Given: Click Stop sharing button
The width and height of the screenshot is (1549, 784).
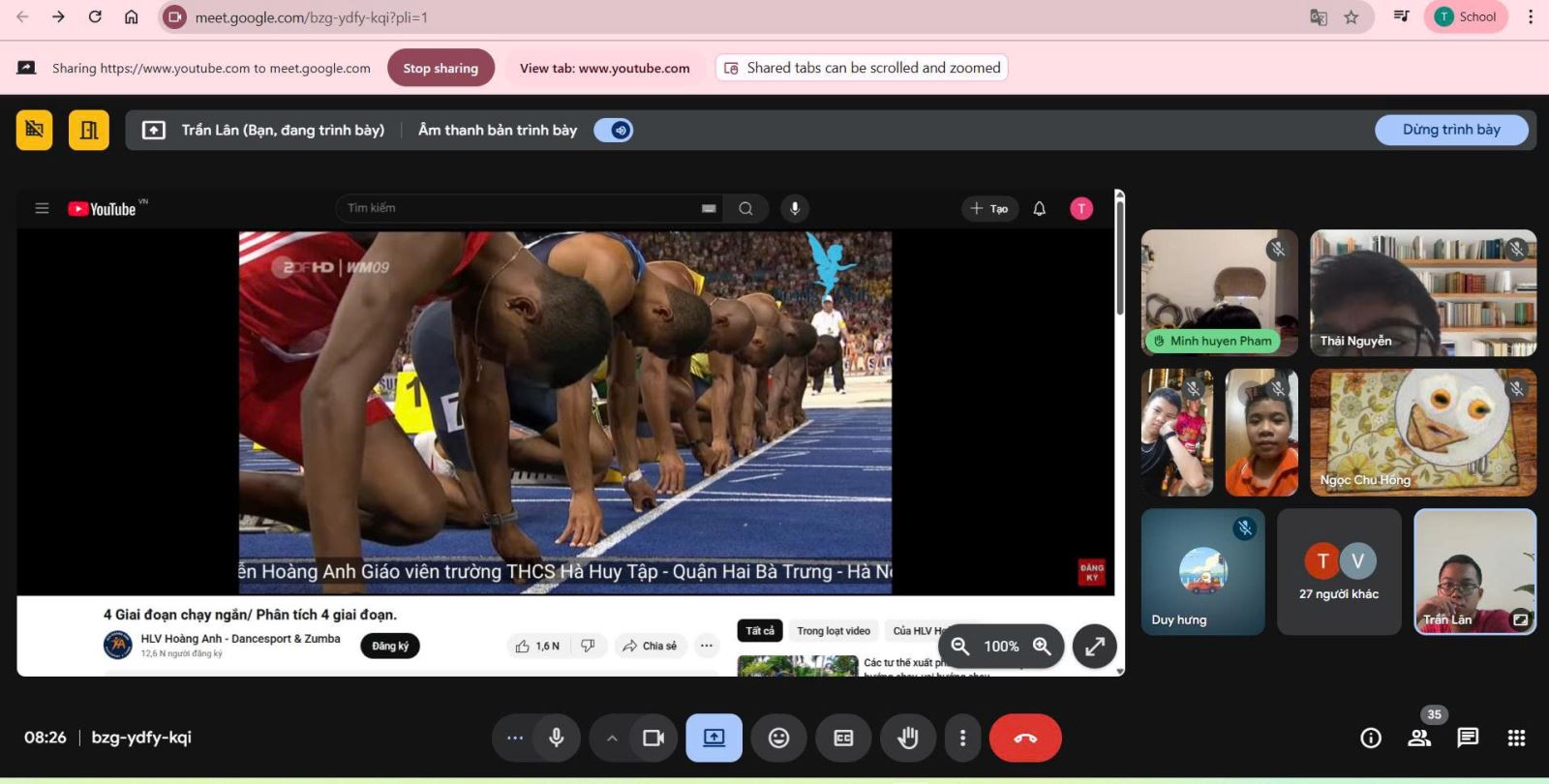Looking at the screenshot, I should click(440, 68).
